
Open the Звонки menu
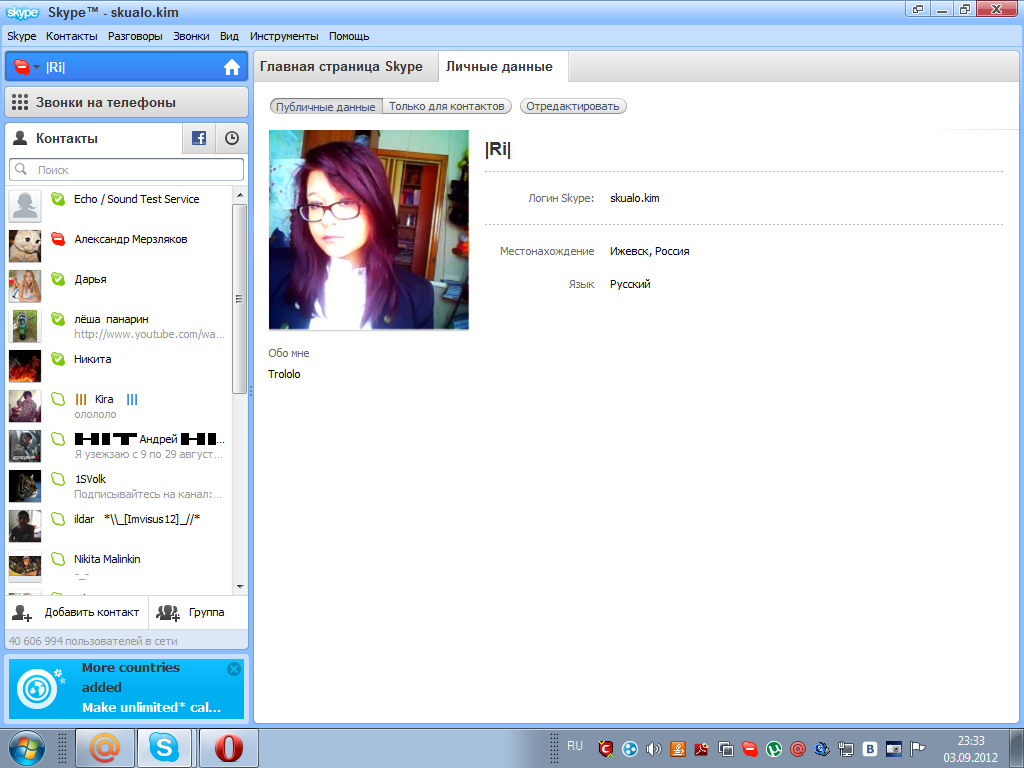pos(191,37)
